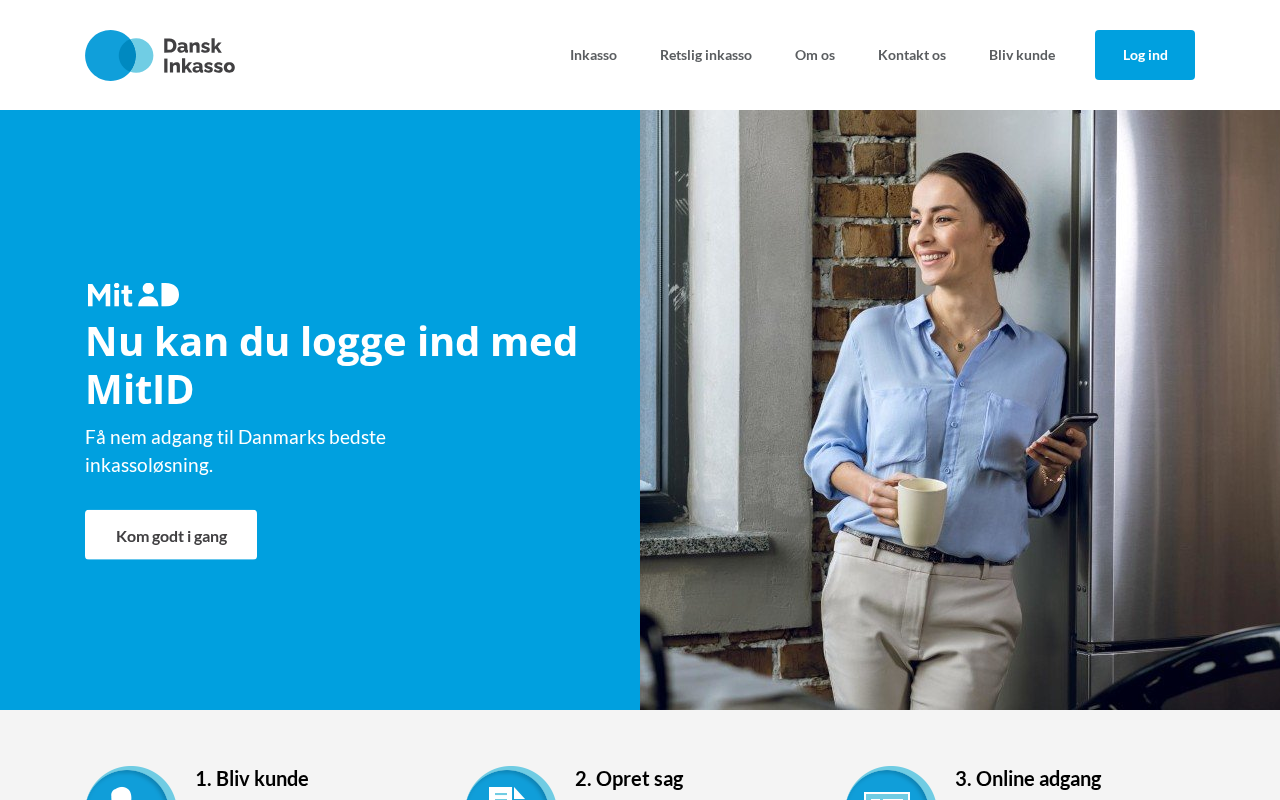Click the heading 3. Online adgang
Image resolution: width=1280 pixels, height=800 pixels.
[1028, 778]
